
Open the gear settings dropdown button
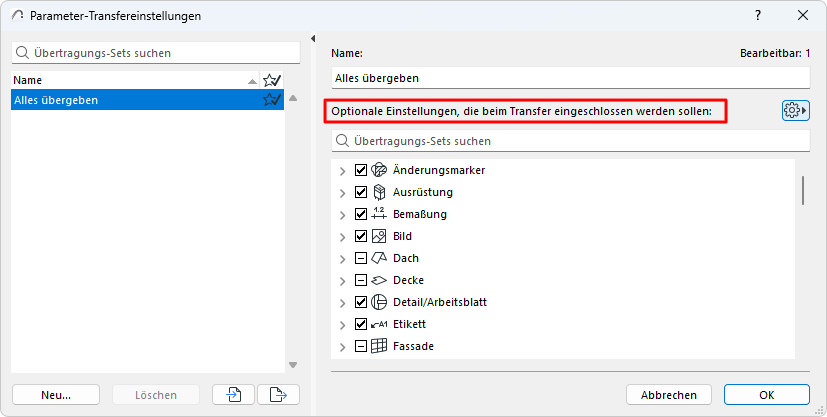795,110
